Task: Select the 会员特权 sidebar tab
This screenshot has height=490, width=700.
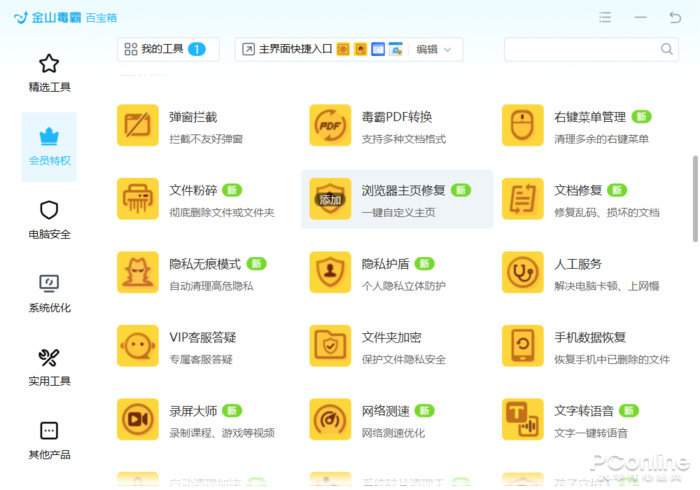Action: (x=49, y=147)
